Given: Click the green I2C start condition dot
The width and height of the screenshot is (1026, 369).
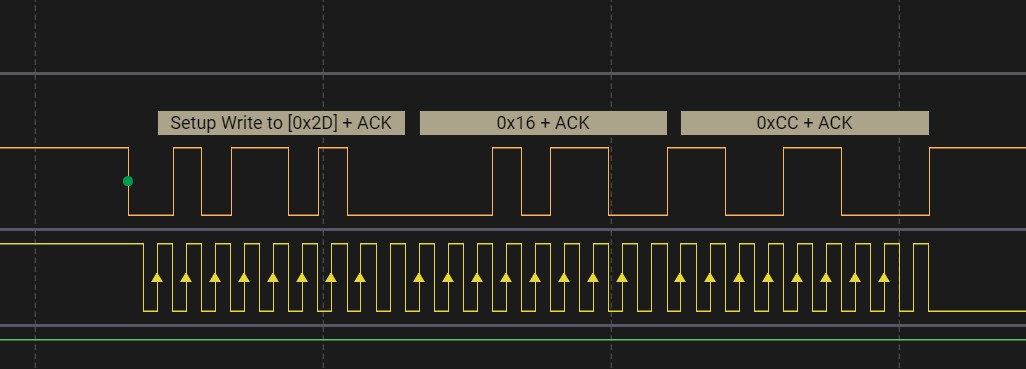Looking at the screenshot, I should coord(128,181).
